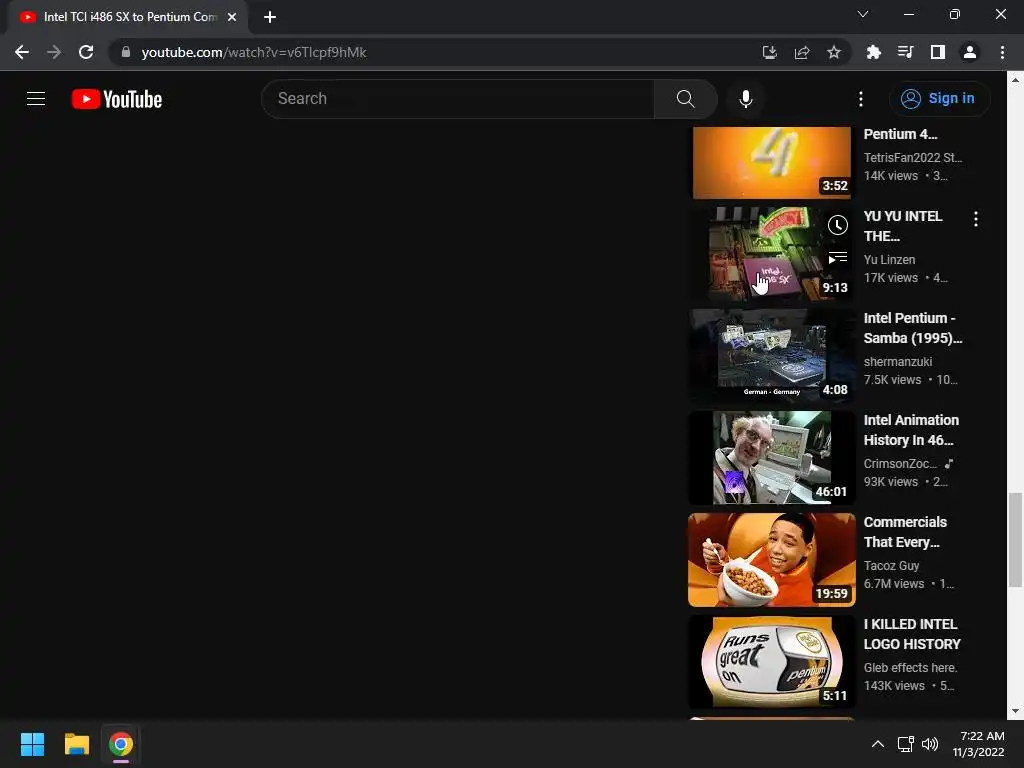Screen dimensions: 1024x768
Task: Click the search magnifier button
Action: point(686,99)
